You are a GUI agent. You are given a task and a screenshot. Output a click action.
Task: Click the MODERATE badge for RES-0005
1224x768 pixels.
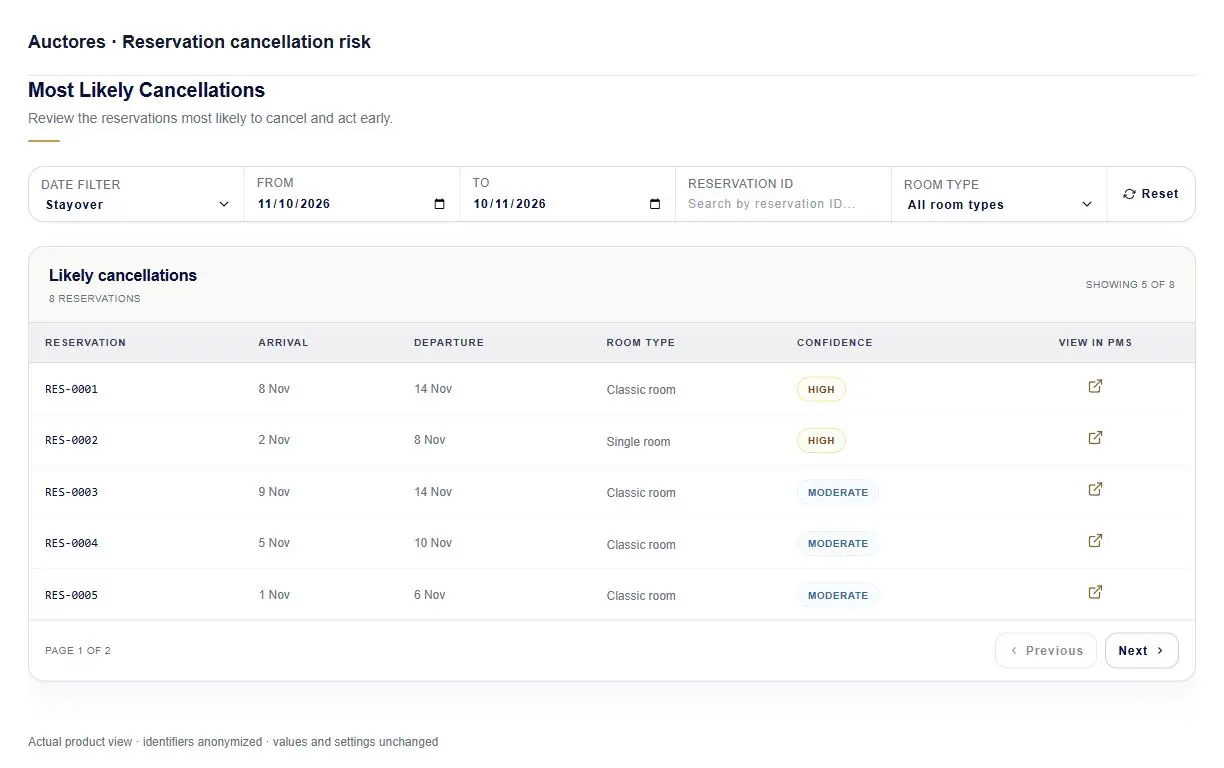pos(838,595)
